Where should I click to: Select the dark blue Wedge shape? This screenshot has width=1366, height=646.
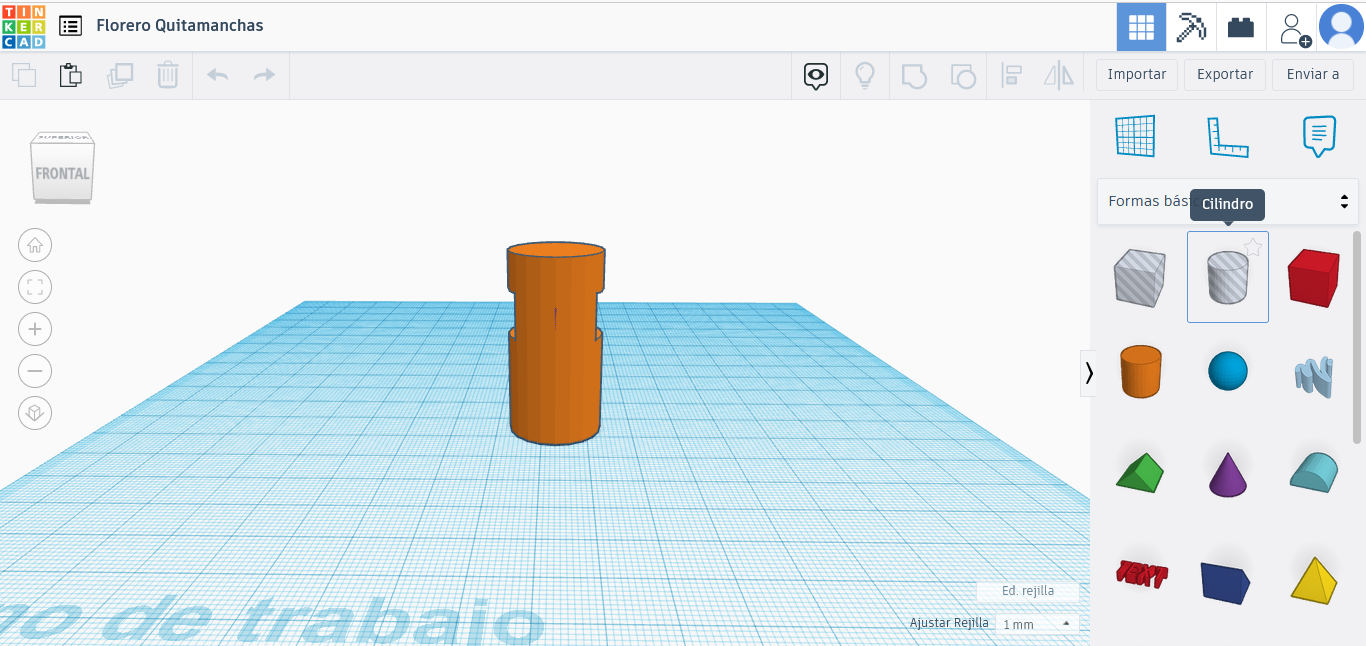pos(1226,582)
